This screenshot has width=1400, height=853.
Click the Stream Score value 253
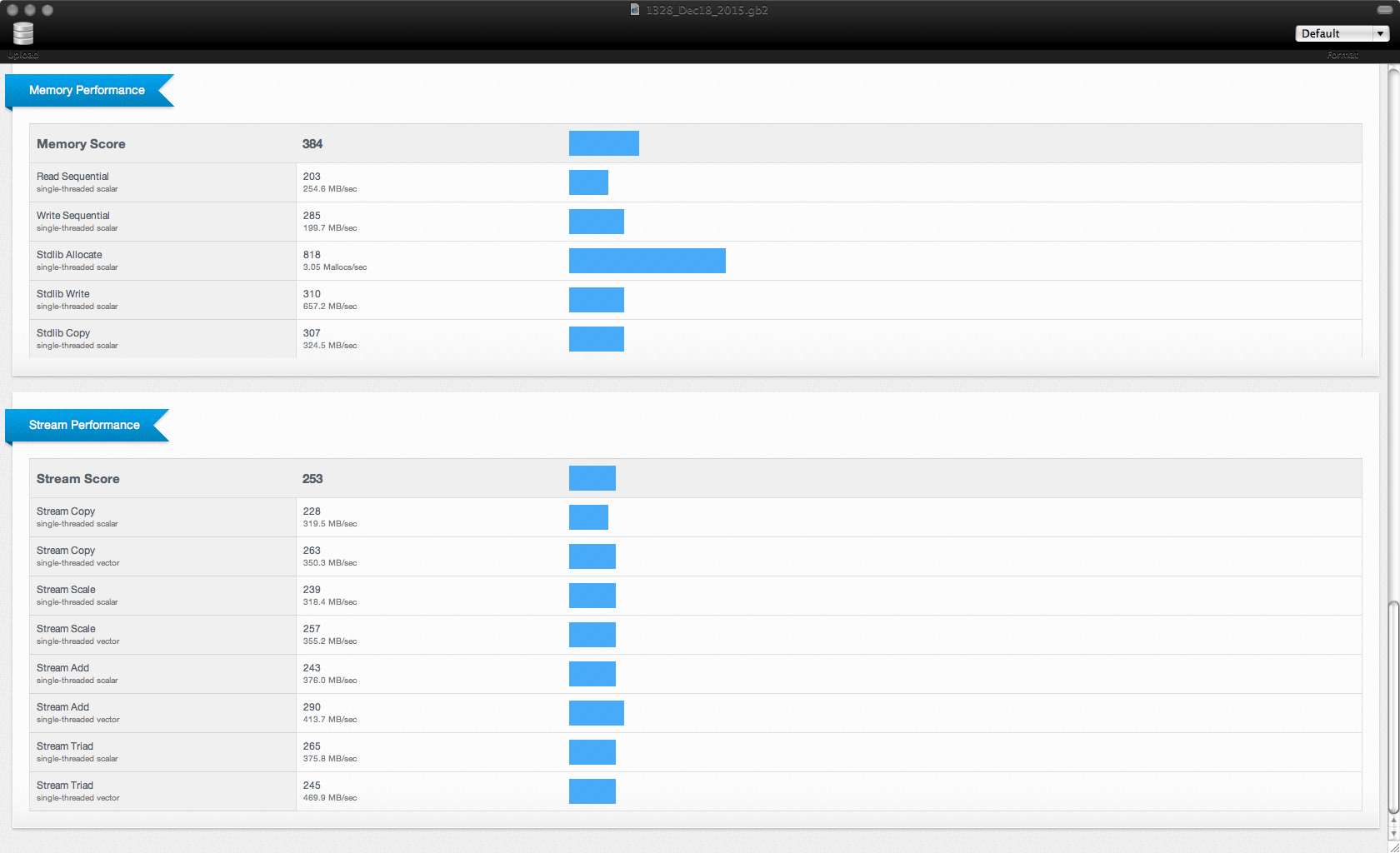[x=312, y=479]
